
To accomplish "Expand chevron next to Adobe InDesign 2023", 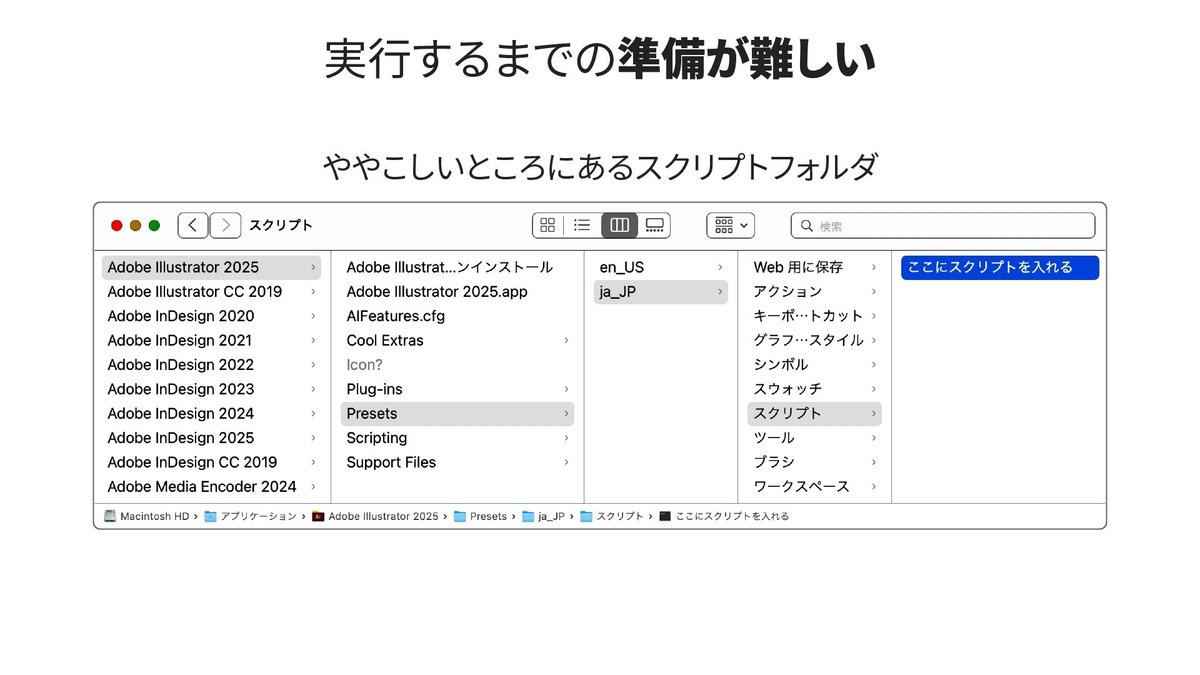I will coord(313,389).
